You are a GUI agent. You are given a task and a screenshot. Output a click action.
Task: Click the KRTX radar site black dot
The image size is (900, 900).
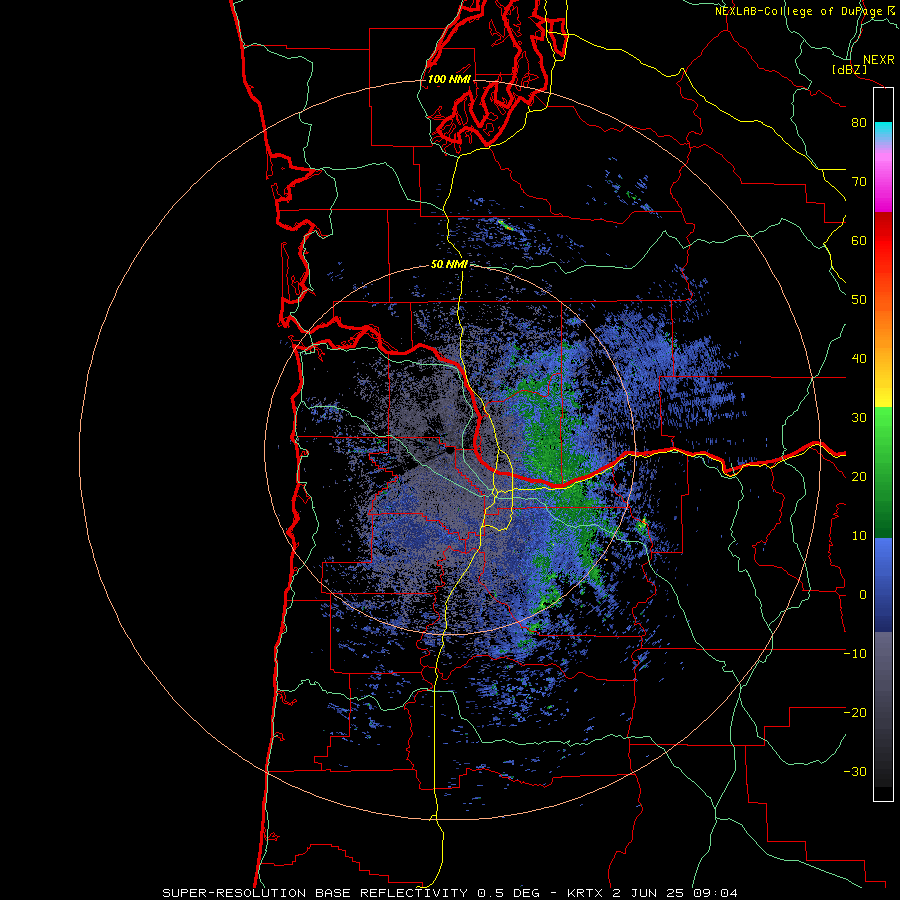[x=449, y=451]
